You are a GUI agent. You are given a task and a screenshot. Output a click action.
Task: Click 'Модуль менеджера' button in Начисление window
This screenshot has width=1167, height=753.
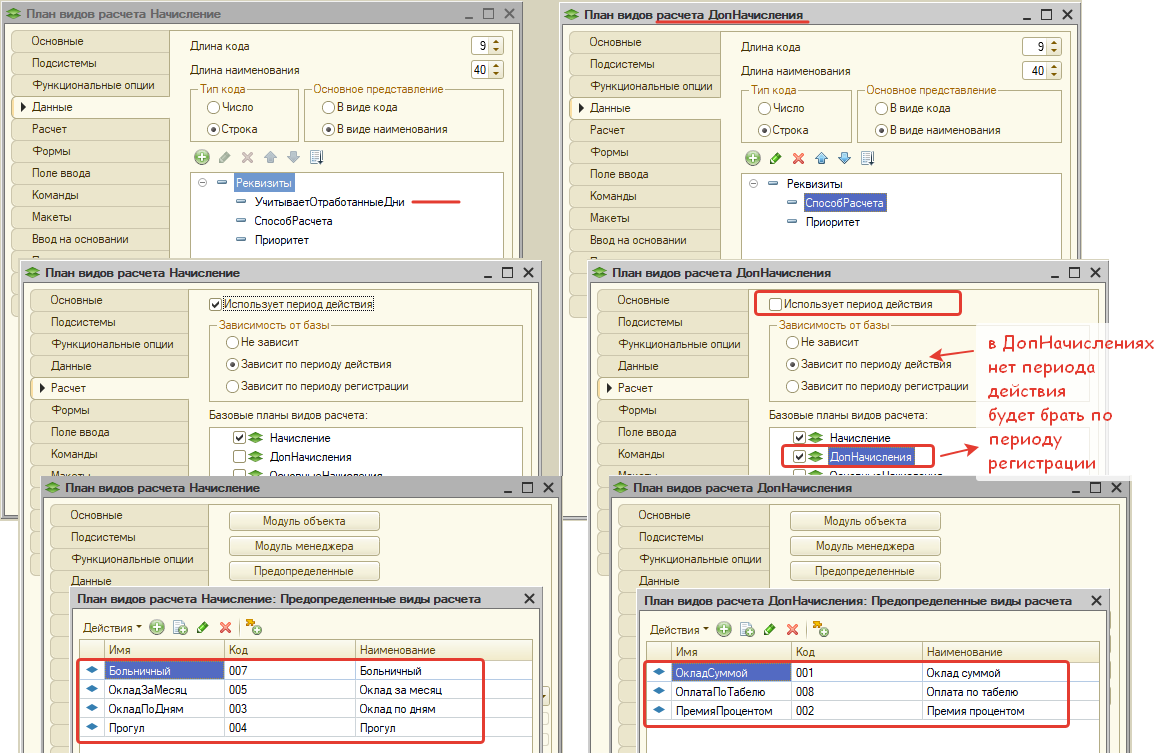pyautogui.click(x=304, y=545)
